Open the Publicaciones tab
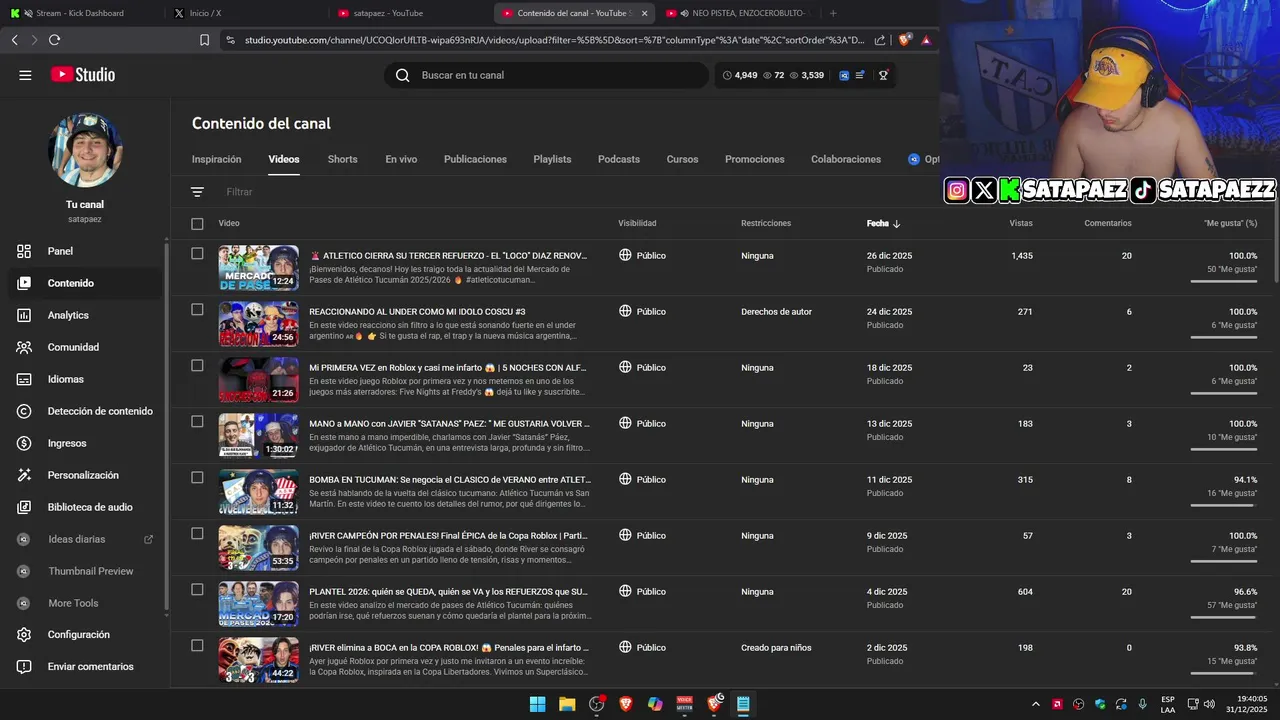Viewport: 1280px width, 720px height. [475, 159]
